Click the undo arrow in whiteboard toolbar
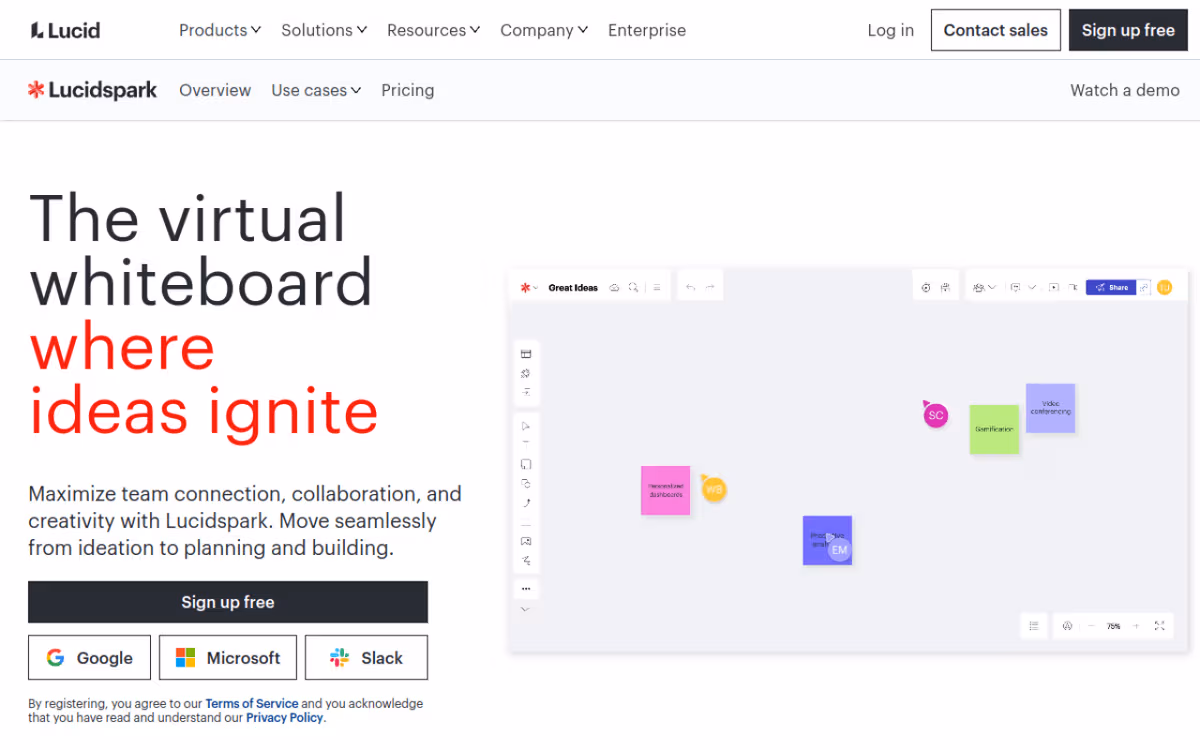 [x=690, y=287]
